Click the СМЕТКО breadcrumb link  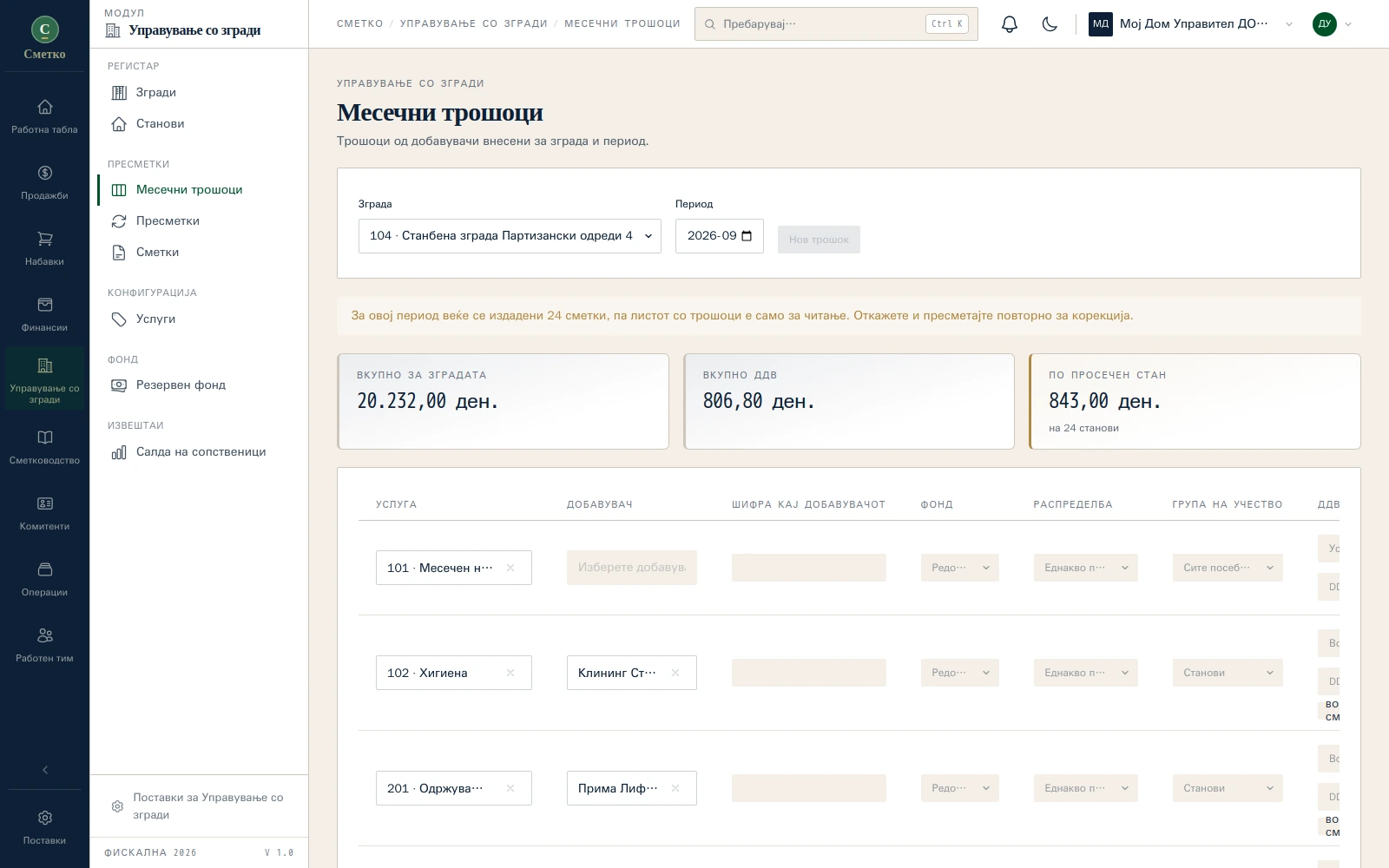click(x=360, y=23)
